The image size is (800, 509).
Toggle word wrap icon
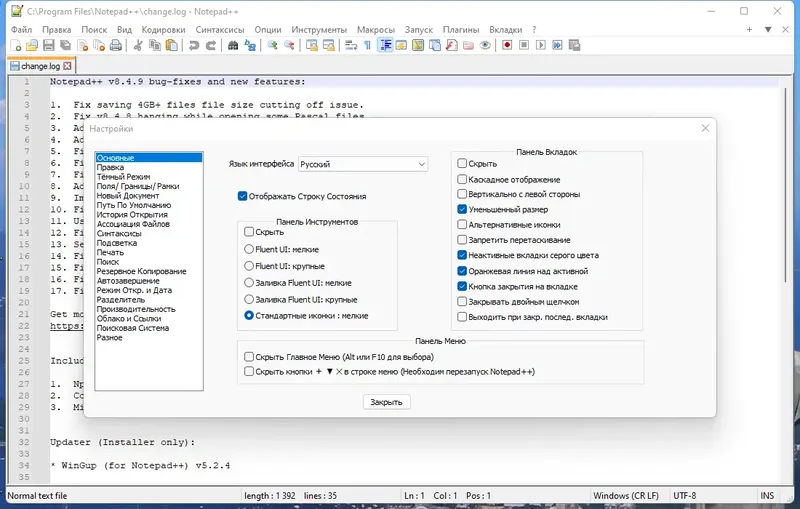[x=351, y=45]
